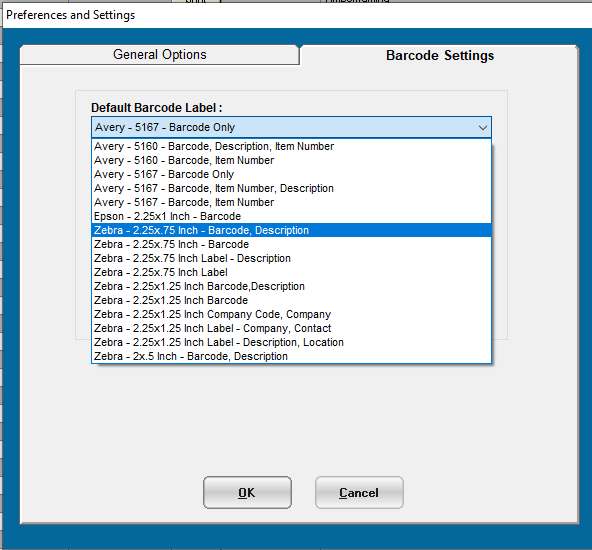
Task: Select highlighted Zebra 2.25x.75 Inch Barcode, Description
Action: pyautogui.click(x=291, y=230)
